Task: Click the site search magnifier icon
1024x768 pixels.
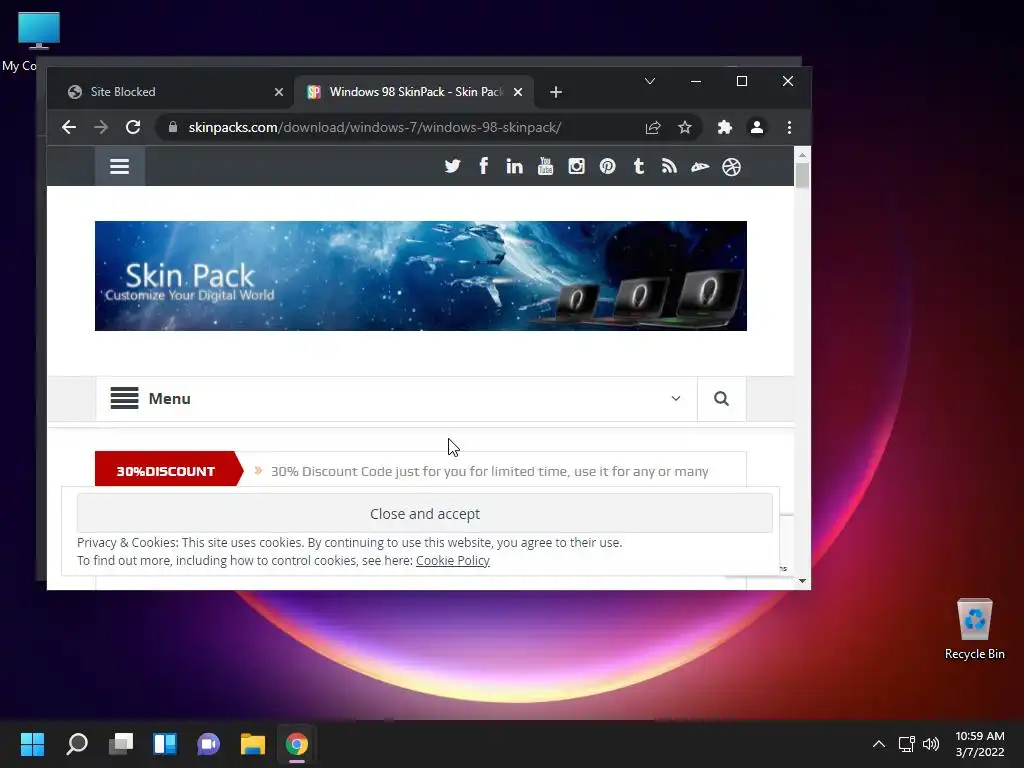Action: (x=721, y=398)
